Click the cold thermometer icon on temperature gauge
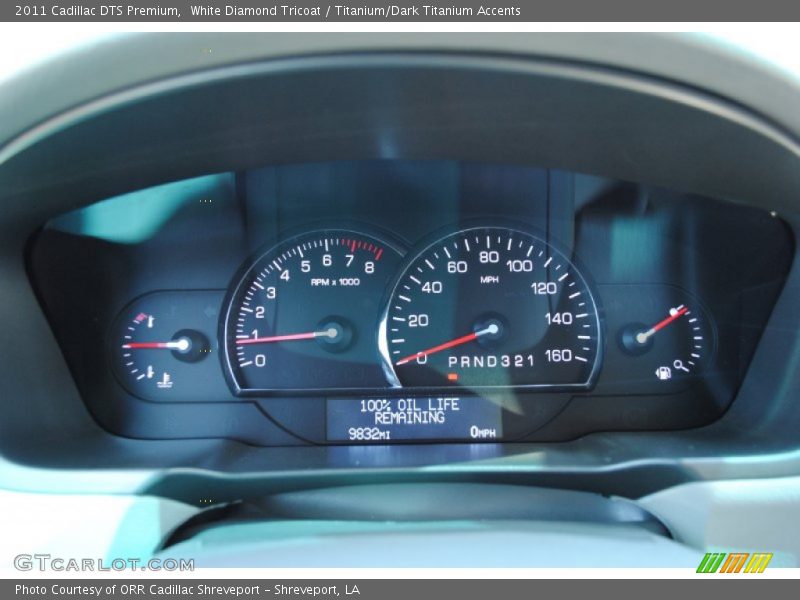Screen dimensions: 800x600 [x=150, y=372]
